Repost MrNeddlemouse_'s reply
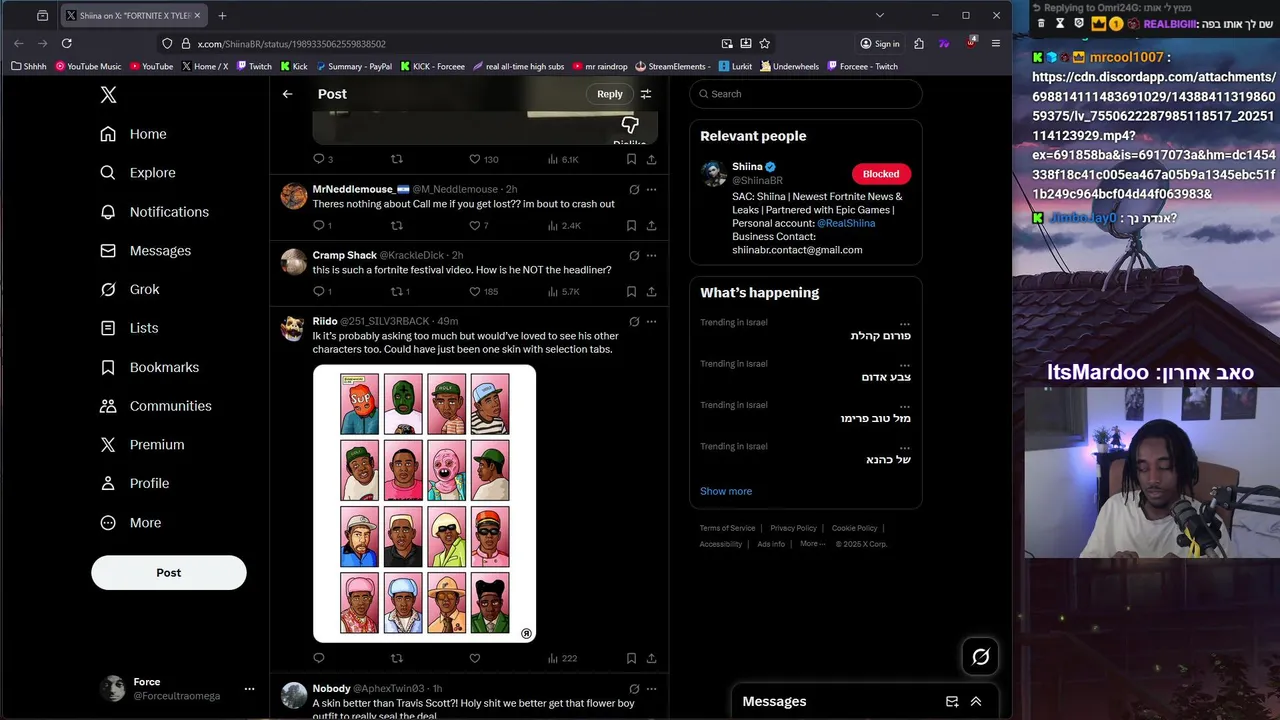Screen dimensions: 1280x720 (x=397, y=225)
